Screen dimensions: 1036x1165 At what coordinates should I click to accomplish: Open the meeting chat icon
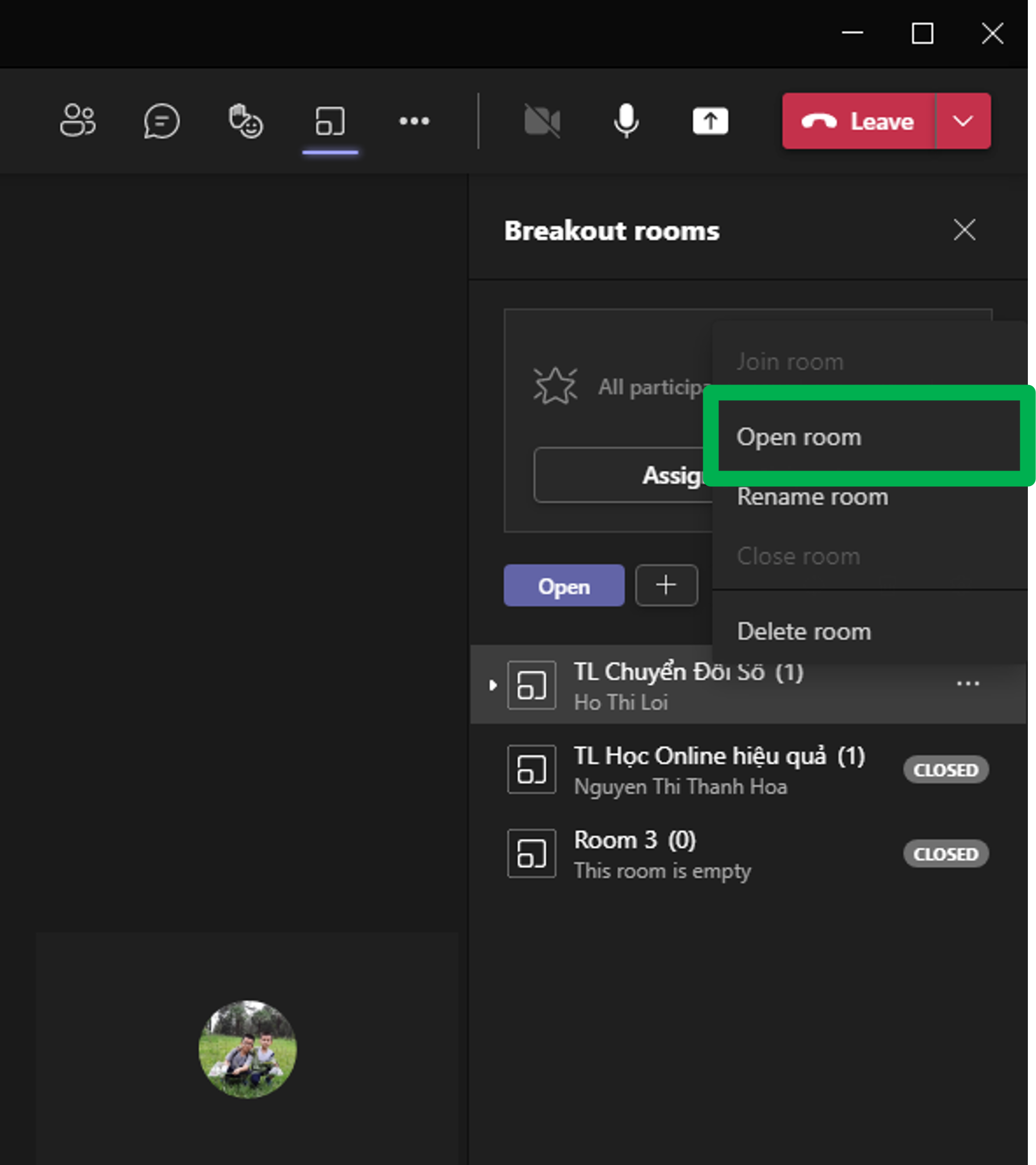click(161, 121)
